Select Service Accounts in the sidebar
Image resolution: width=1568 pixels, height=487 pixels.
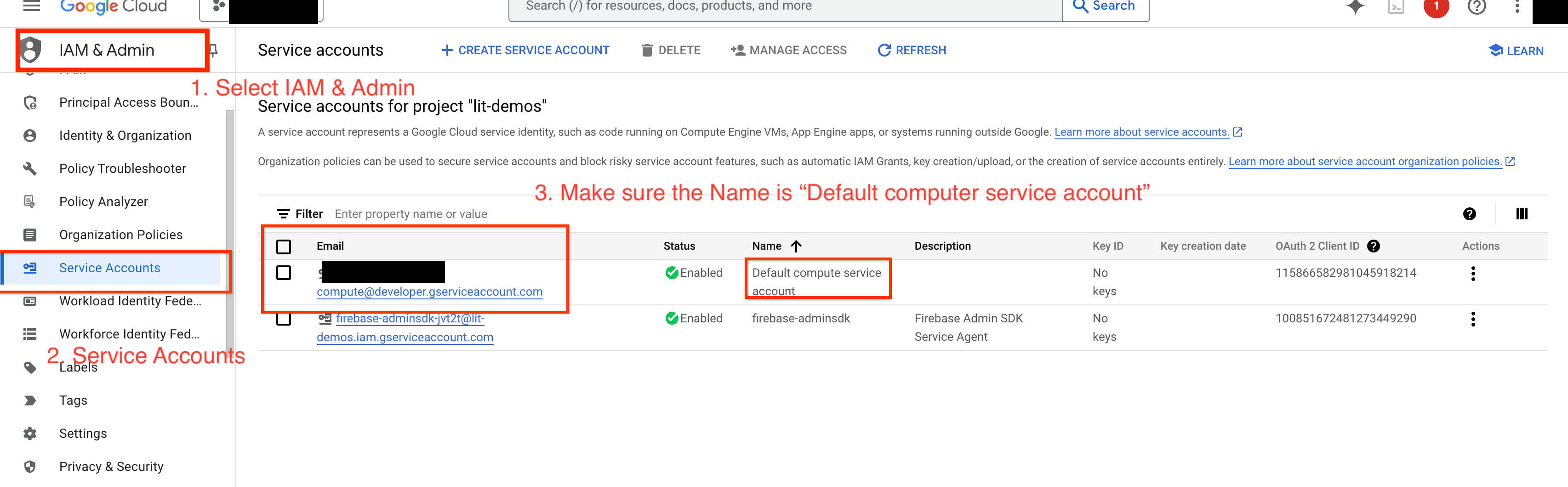(109, 268)
